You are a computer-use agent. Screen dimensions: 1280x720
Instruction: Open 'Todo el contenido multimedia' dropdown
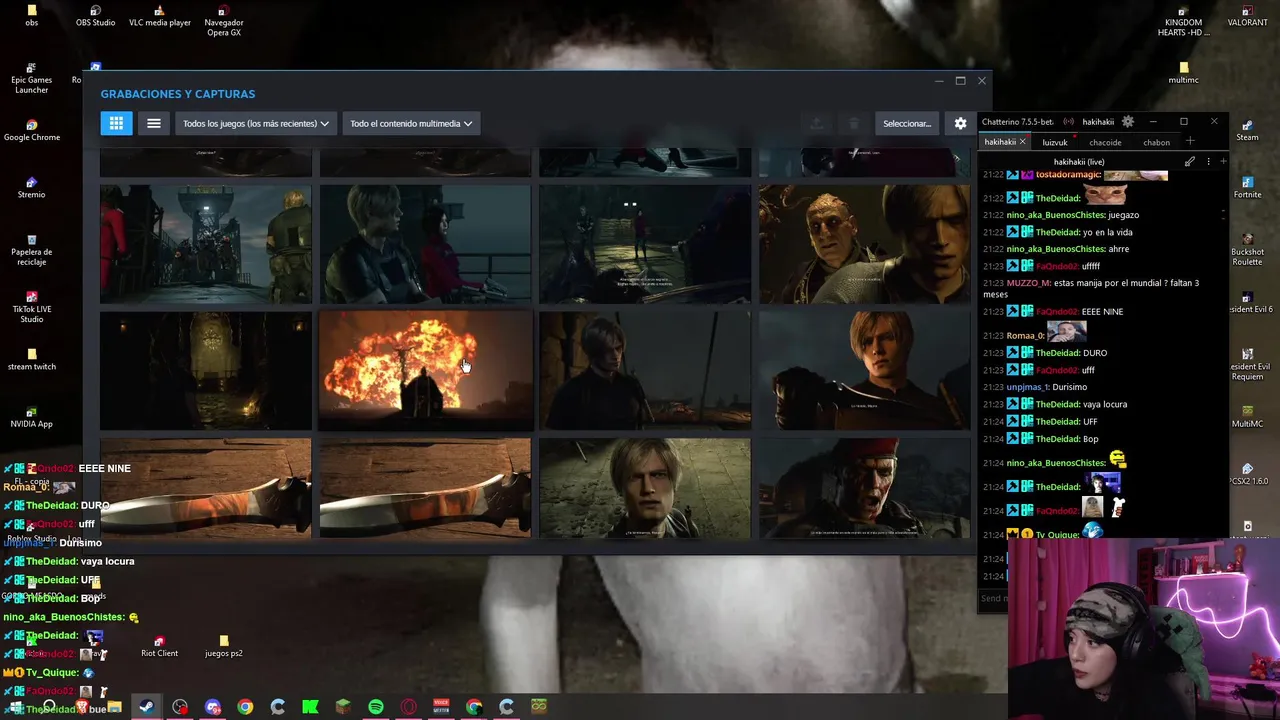pyautogui.click(x=411, y=123)
